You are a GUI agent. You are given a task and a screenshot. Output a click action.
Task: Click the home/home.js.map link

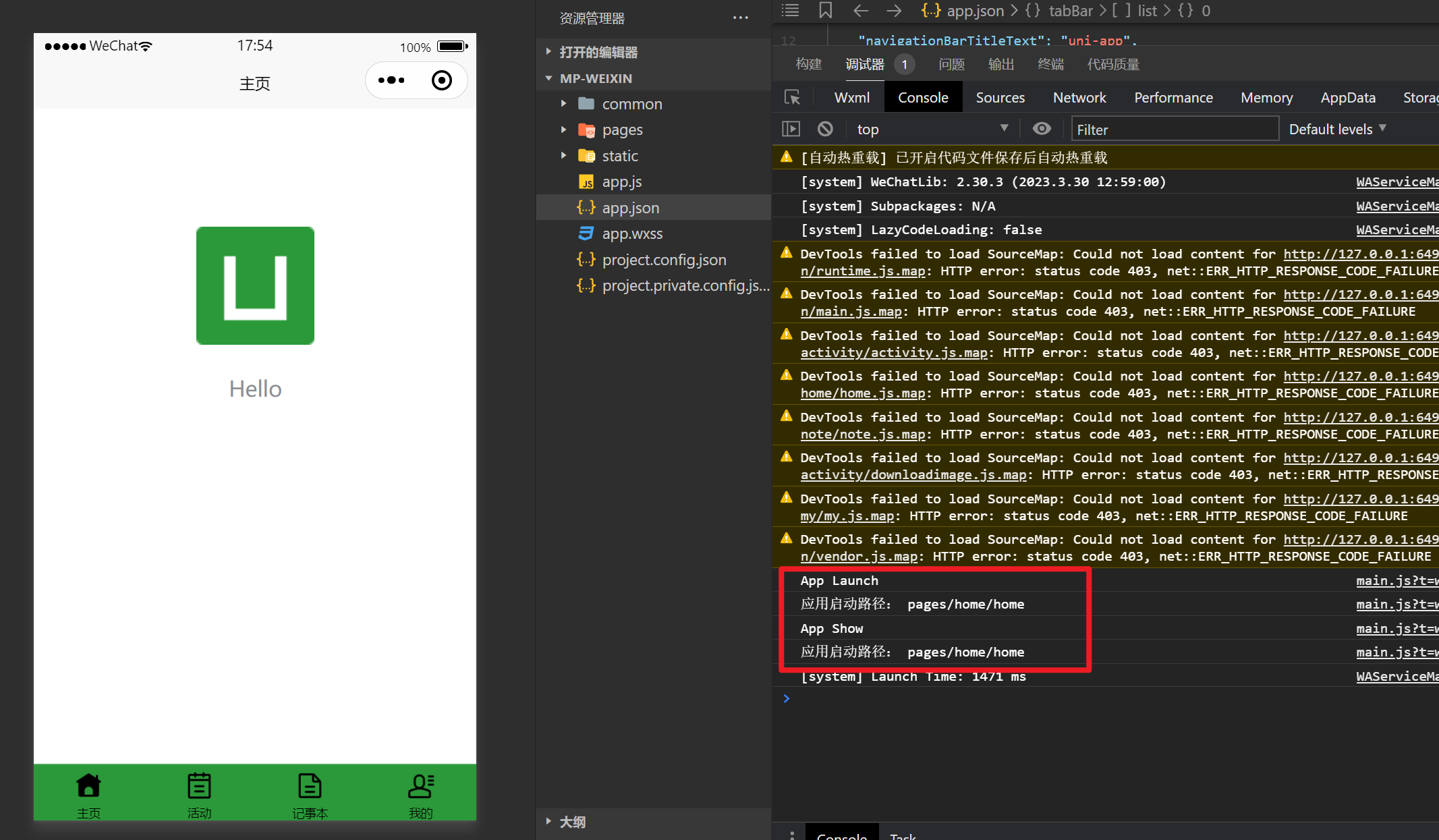pos(863,393)
